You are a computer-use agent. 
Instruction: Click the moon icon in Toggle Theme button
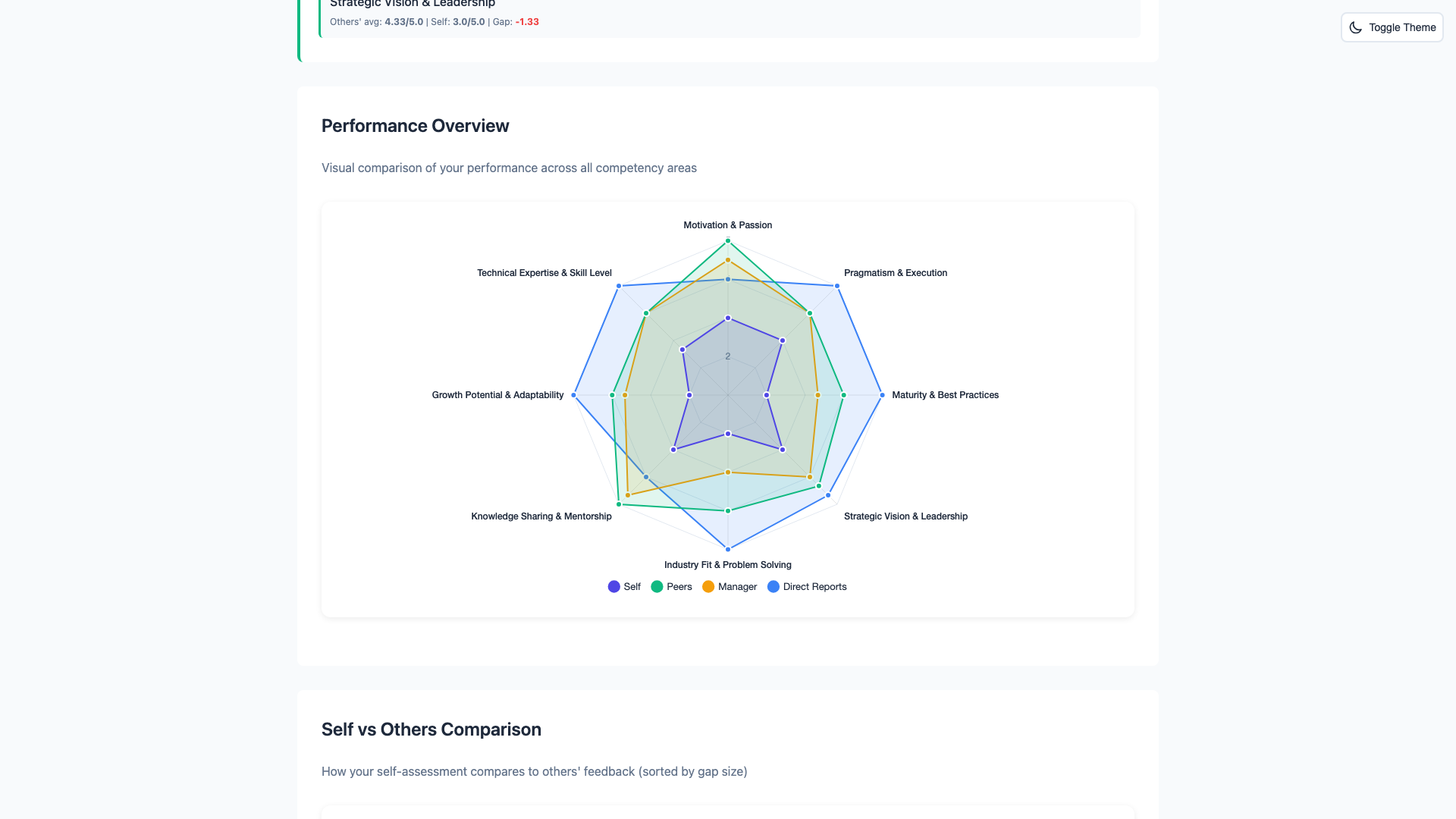1356,27
